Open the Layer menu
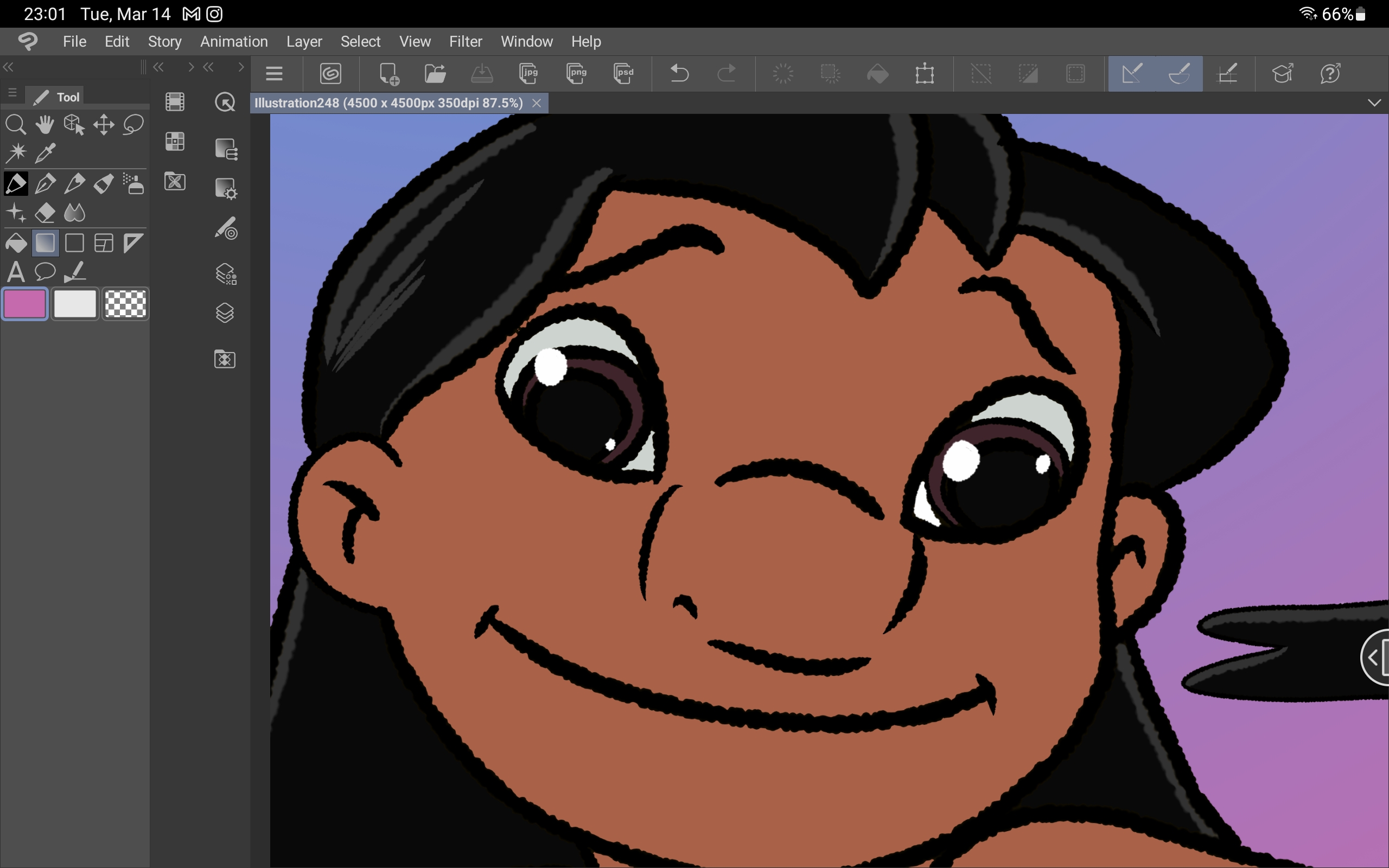 pyautogui.click(x=304, y=42)
